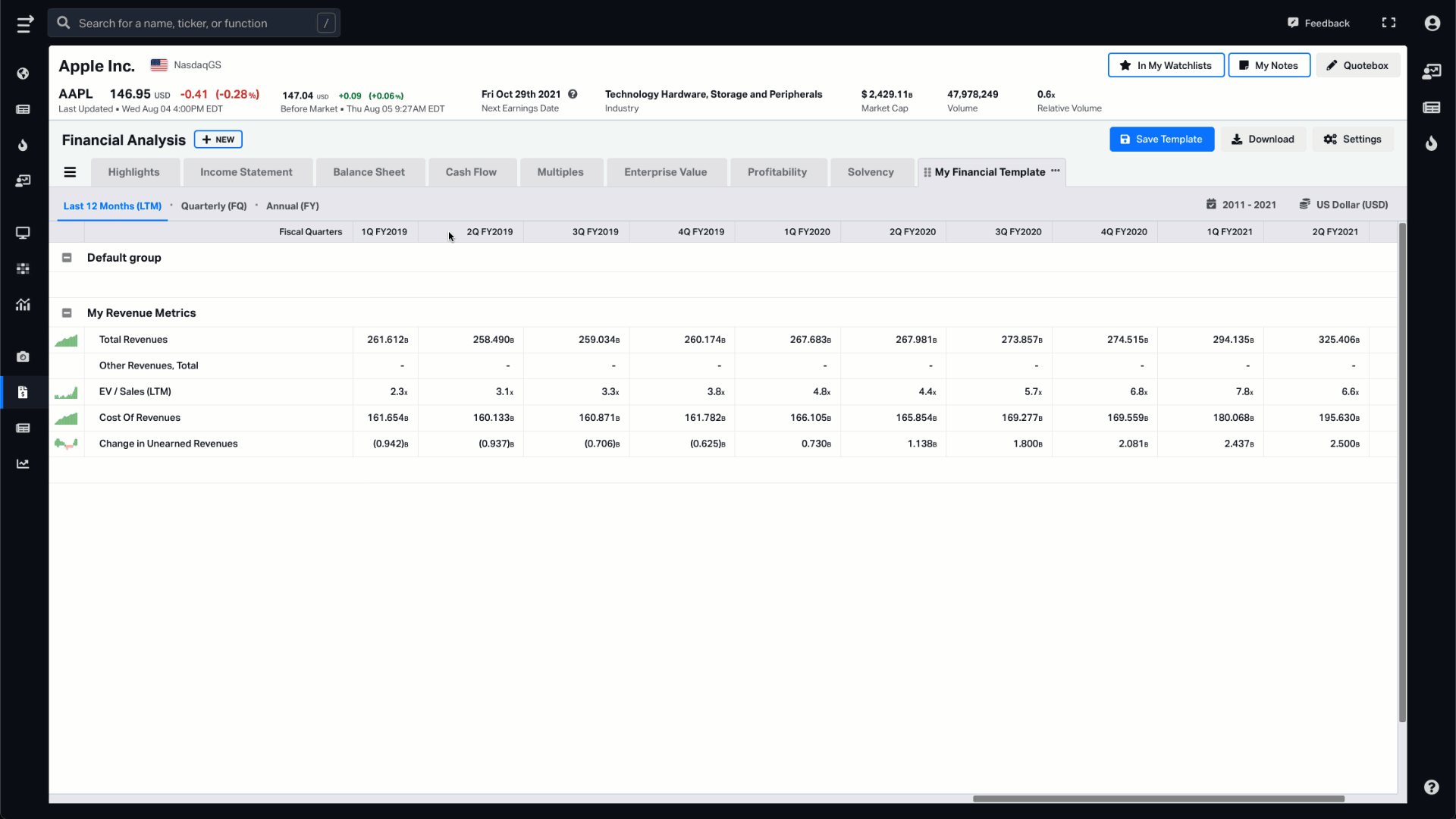Screen dimensions: 1456x819
Task: Open the US Dollar (USD) currency selector
Action: point(1343,205)
